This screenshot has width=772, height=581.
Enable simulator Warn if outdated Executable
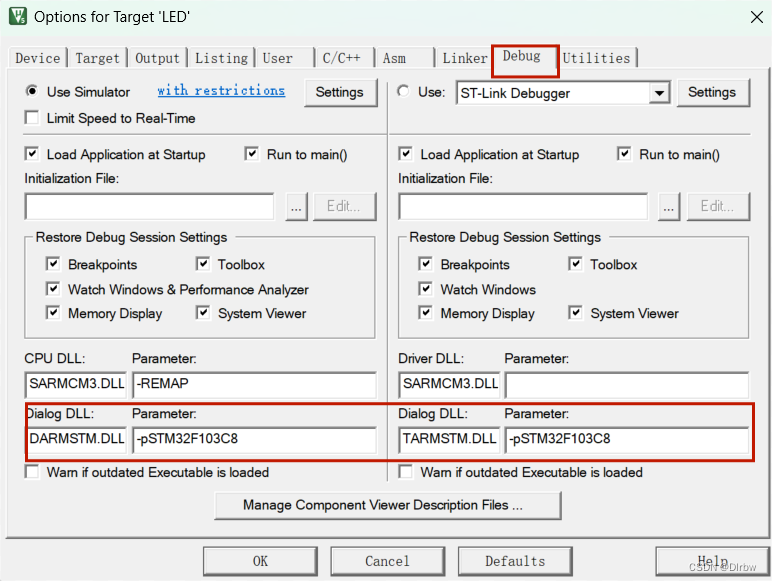[x=32, y=472]
